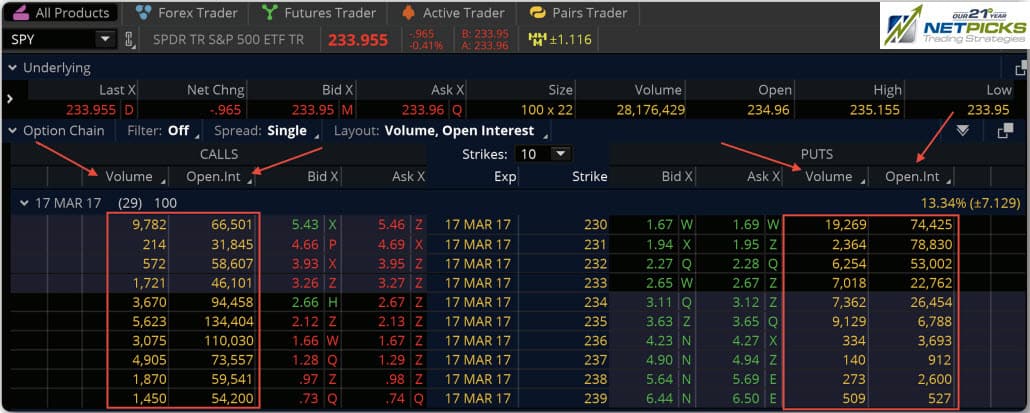
Task: Switch to the Futures Trader tab
Action: coord(319,12)
